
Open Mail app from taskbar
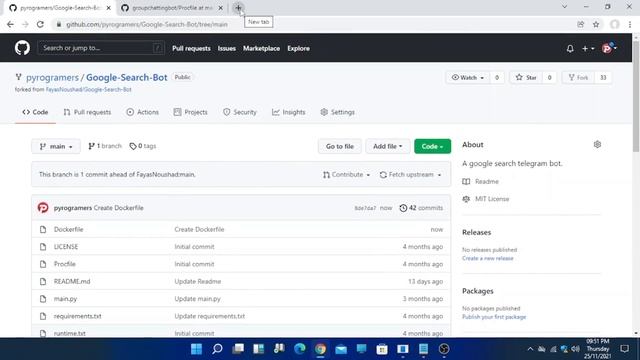341,349
